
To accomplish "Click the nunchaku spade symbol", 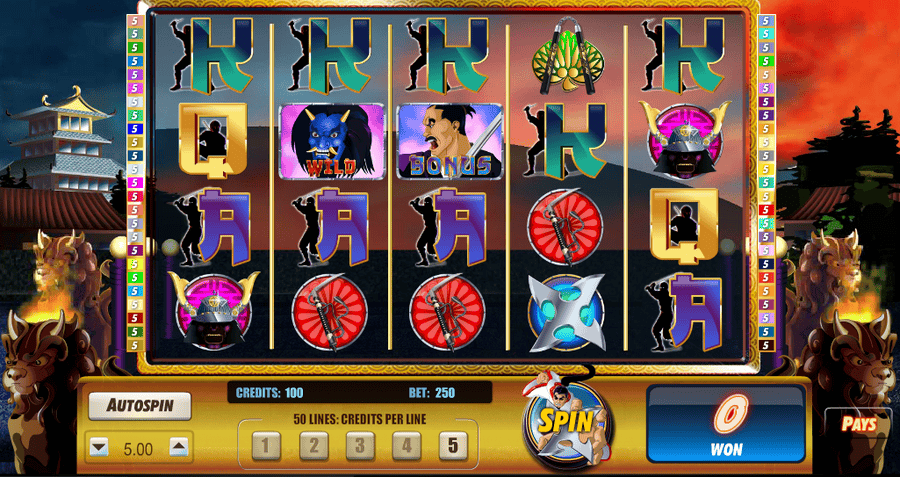I will 565,56.
